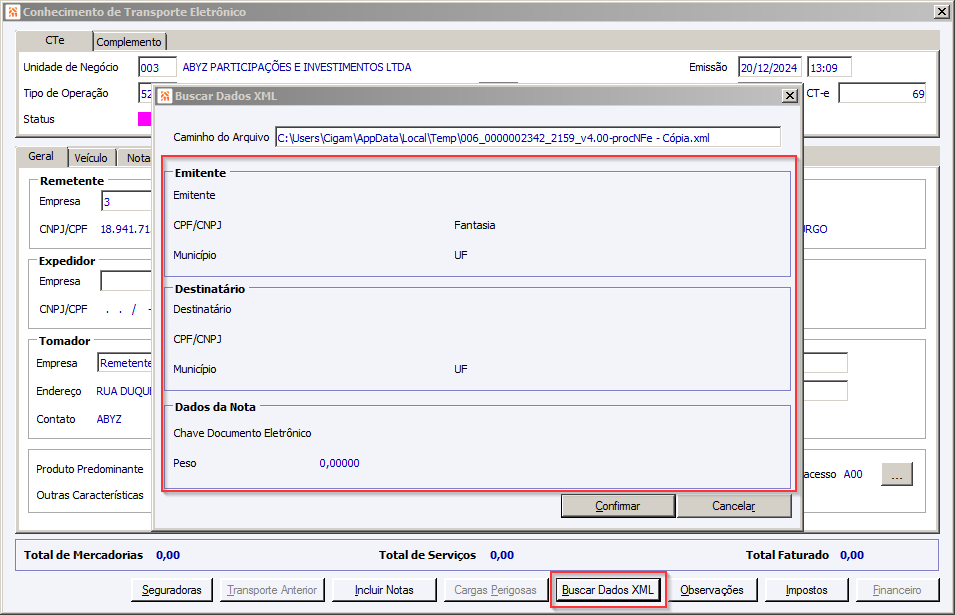The width and height of the screenshot is (955, 615).
Task: Click the Unidade de Negócio code field
Action: click(x=157, y=68)
